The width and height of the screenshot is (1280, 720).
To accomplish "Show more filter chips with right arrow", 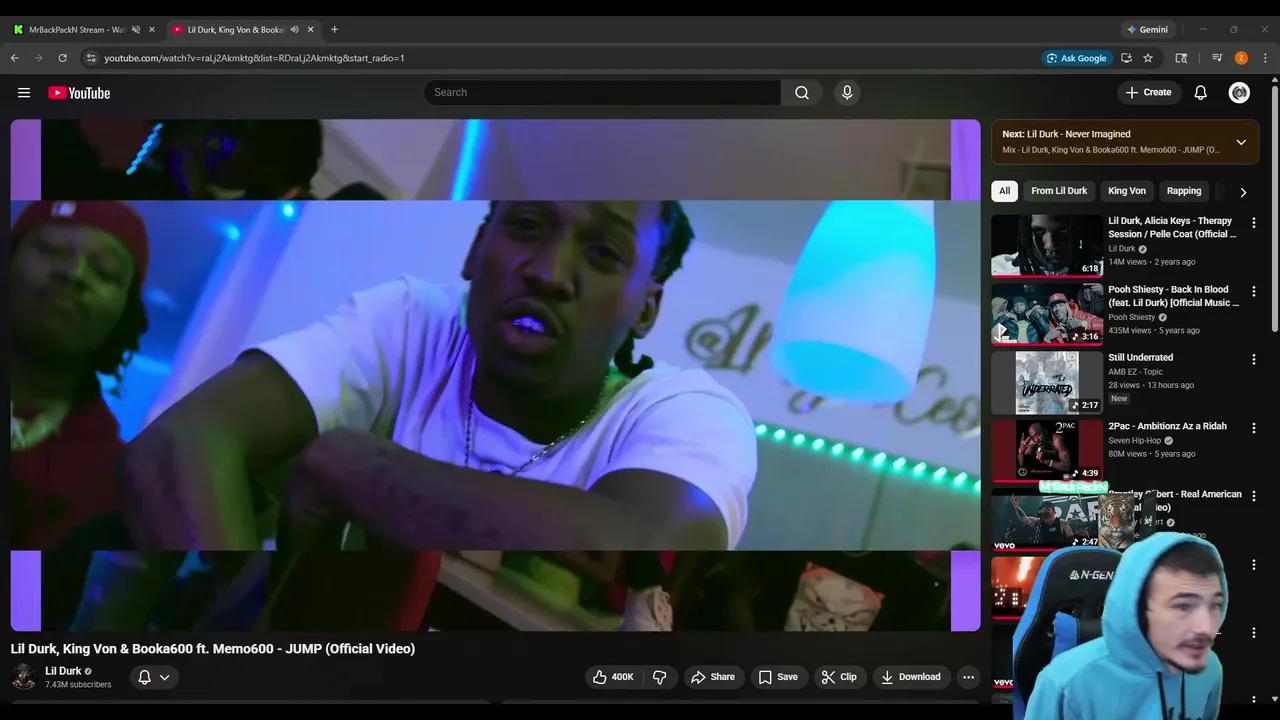I will [1243, 192].
